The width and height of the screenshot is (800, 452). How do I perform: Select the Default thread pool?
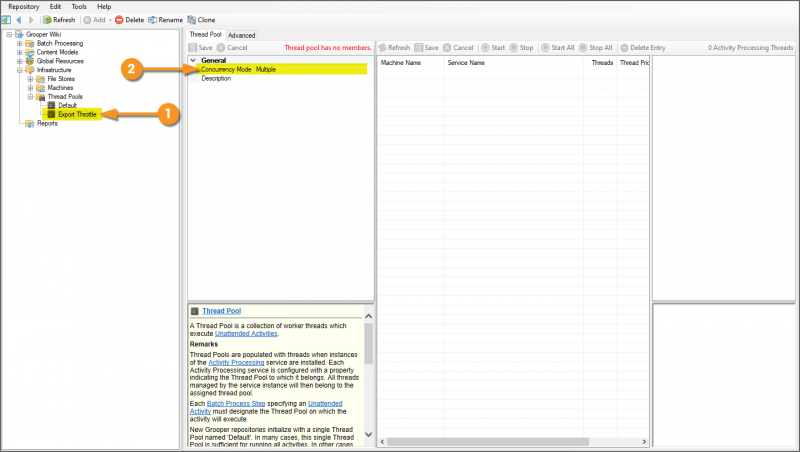(67, 105)
